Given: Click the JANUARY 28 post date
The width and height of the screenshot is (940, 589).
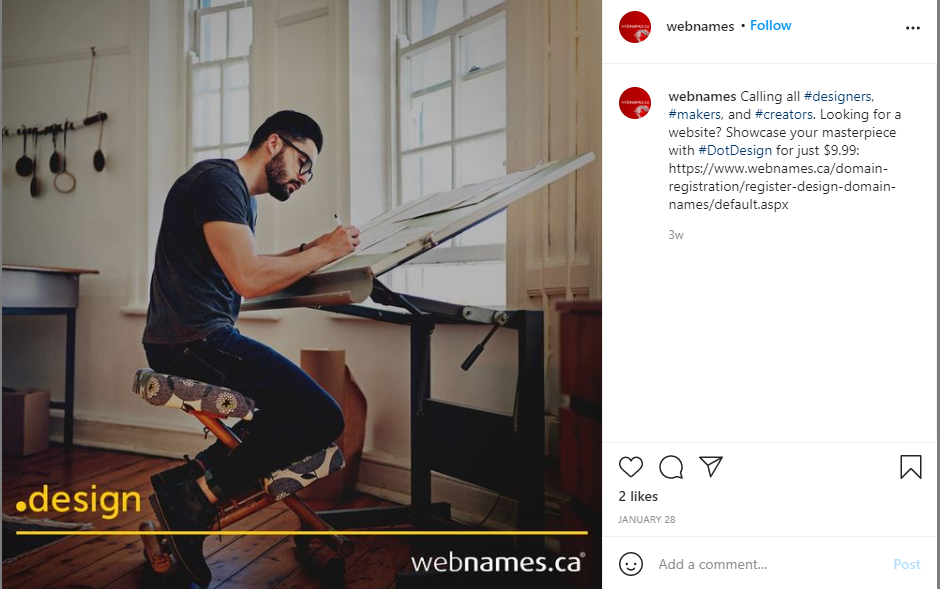Looking at the screenshot, I should click(646, 519).
